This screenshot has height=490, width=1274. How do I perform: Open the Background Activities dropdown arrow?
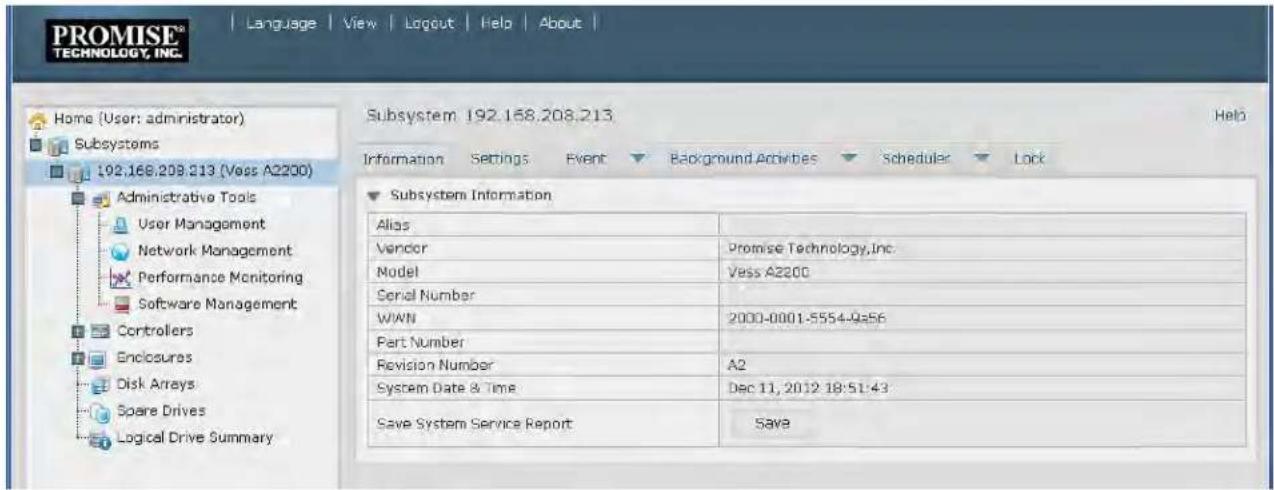(850, 159)
